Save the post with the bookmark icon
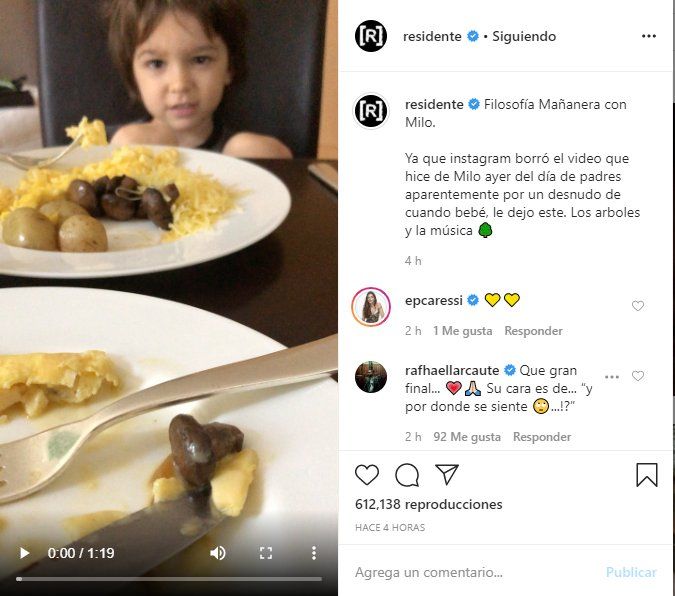 (647, 475)
